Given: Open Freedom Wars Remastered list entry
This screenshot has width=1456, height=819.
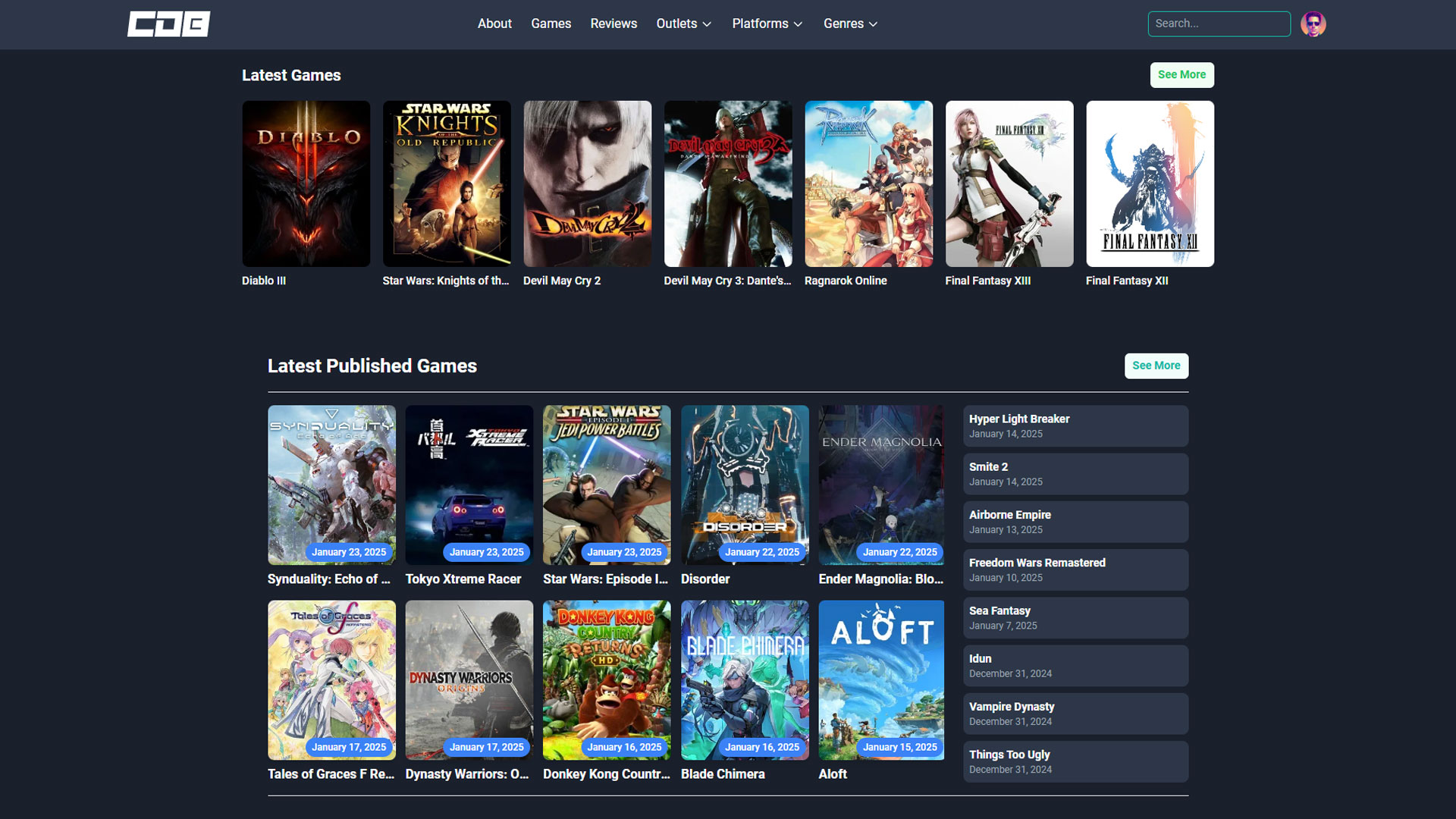Looking at the screenshot, I should pyautogui.click(x=1075, y=570).
